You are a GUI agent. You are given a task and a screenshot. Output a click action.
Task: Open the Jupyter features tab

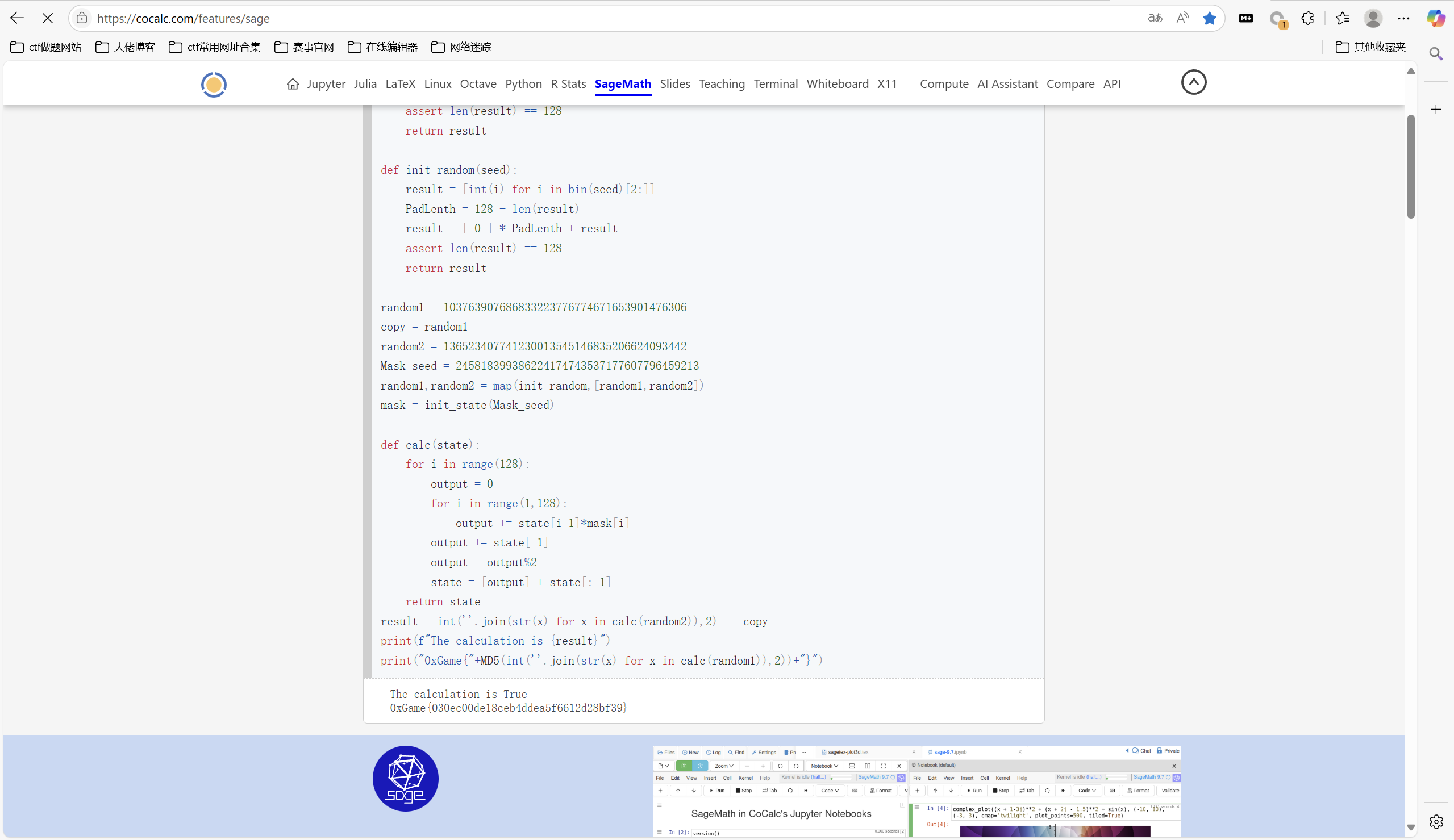click(326, 84)
